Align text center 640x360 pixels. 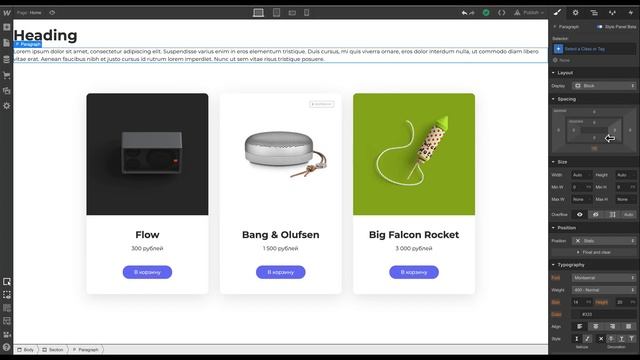tap(596, 327)
